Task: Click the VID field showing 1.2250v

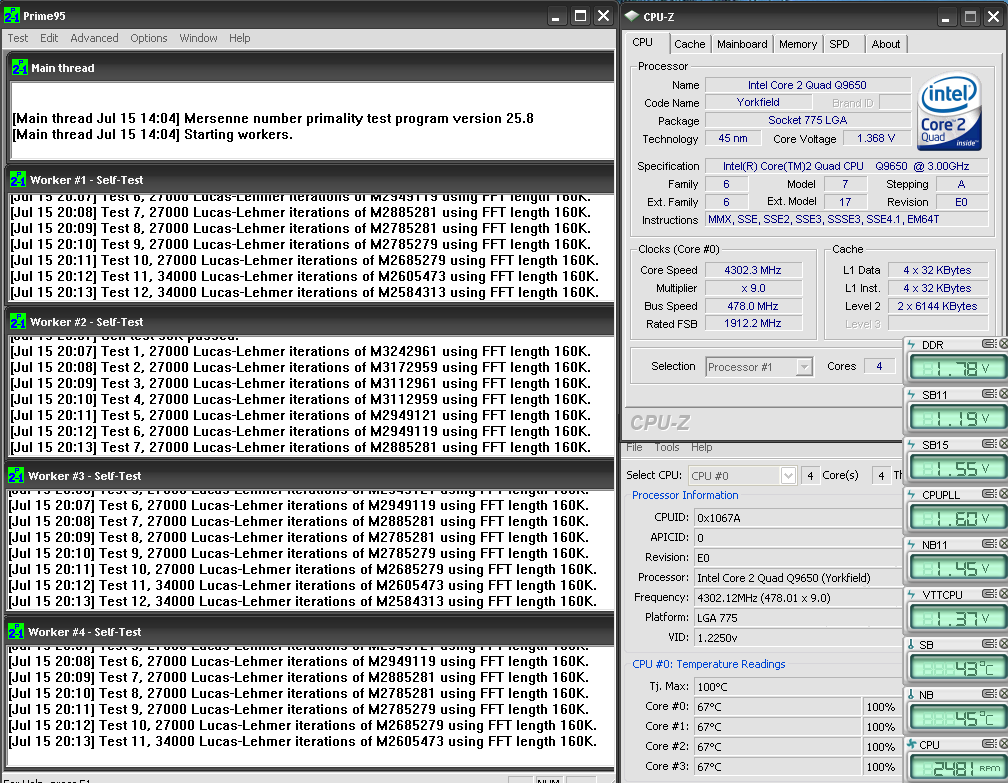Action: click(x=798, y=638)
